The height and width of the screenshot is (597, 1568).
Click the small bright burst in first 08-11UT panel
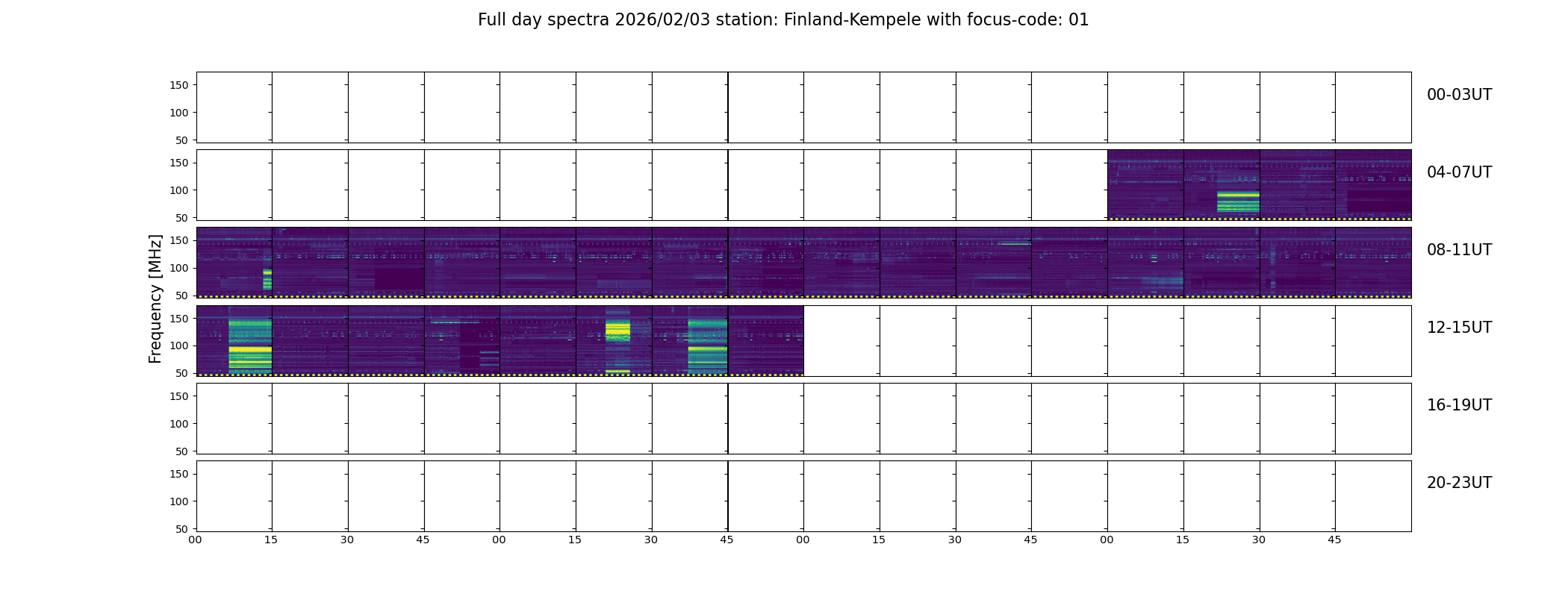[267, 279]
